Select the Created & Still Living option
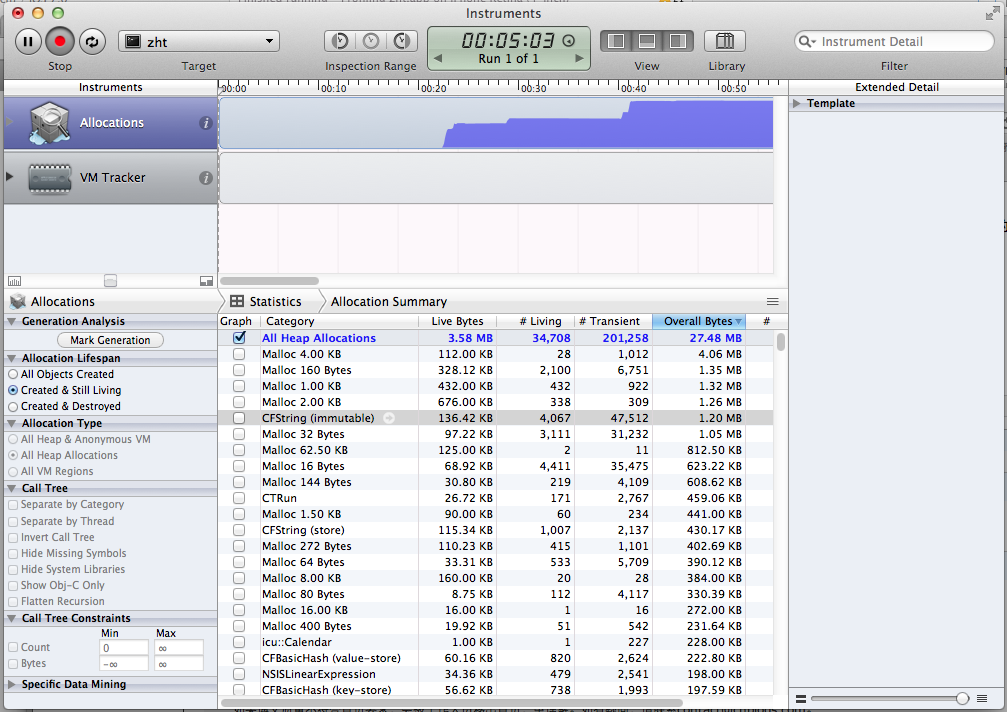Image resolution: width=1007 pixels, height=712 pixels. click(13, 390)
